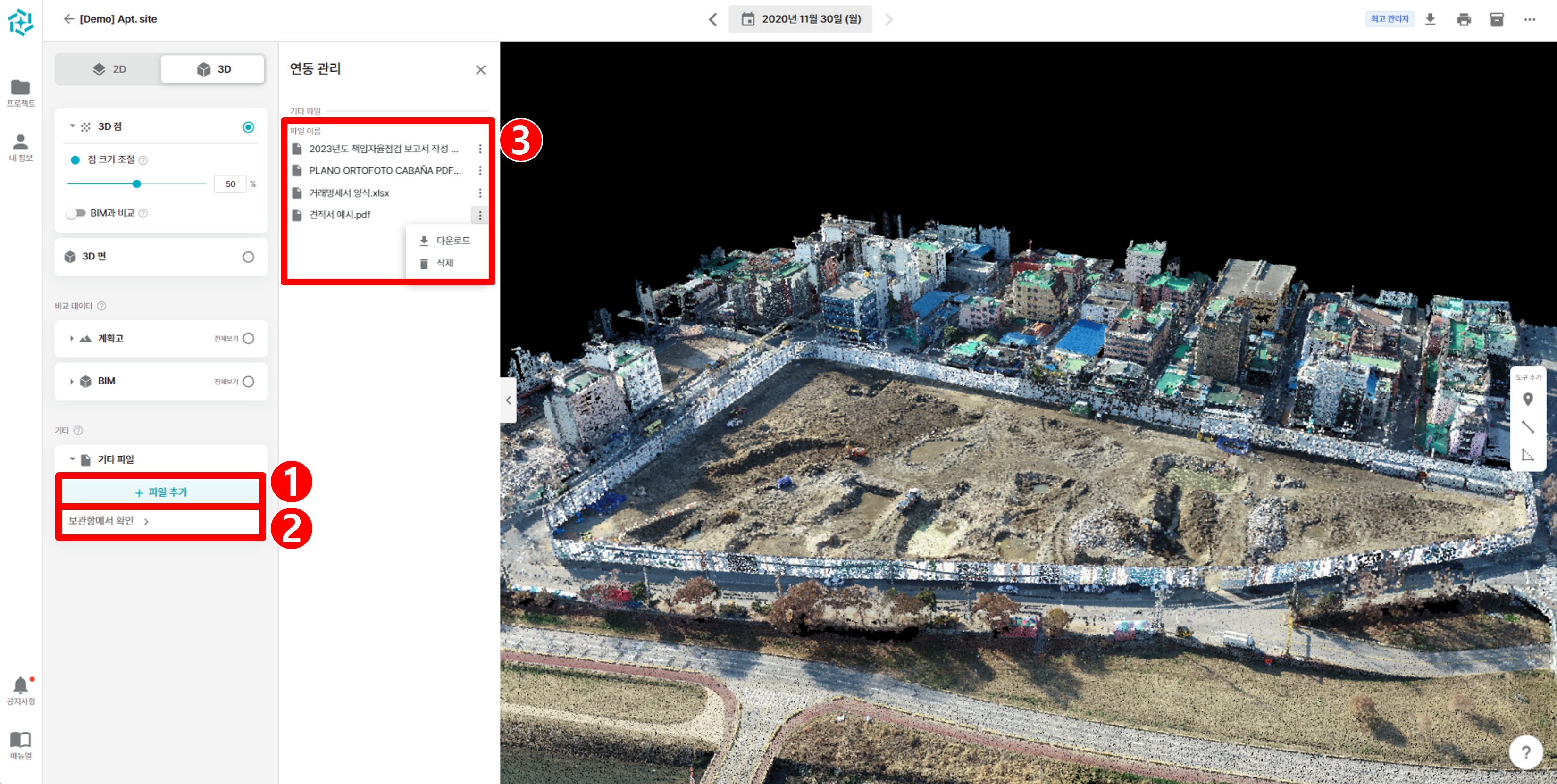Click the location marker tool icon
1557x784 pixels.
(x=1527, y=399)
